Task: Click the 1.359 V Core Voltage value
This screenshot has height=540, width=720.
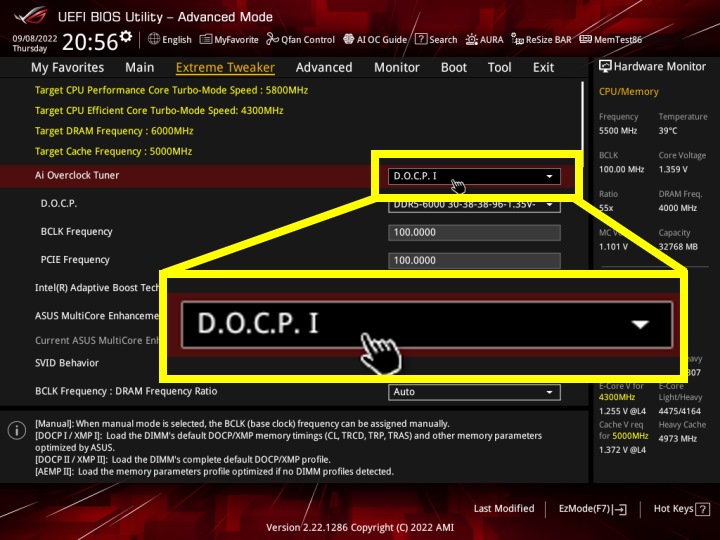Action: [673, 169]
